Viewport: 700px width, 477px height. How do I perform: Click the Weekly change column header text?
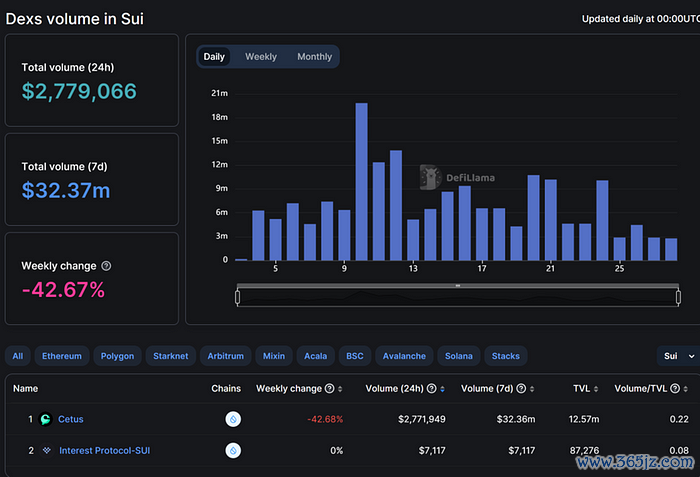click(x=289, y=389)
